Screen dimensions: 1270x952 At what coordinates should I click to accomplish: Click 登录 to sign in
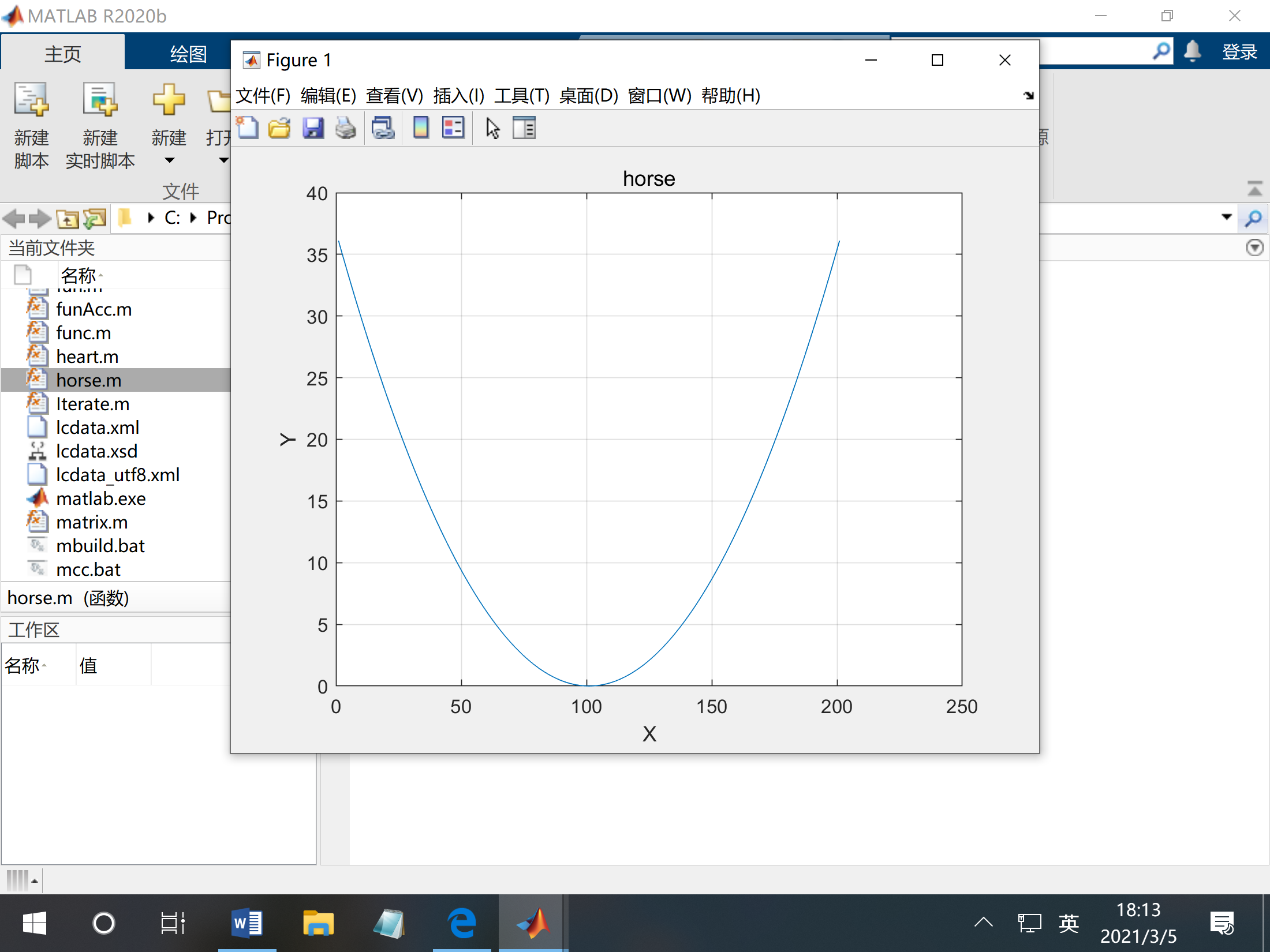click(x=1239, y=52)
